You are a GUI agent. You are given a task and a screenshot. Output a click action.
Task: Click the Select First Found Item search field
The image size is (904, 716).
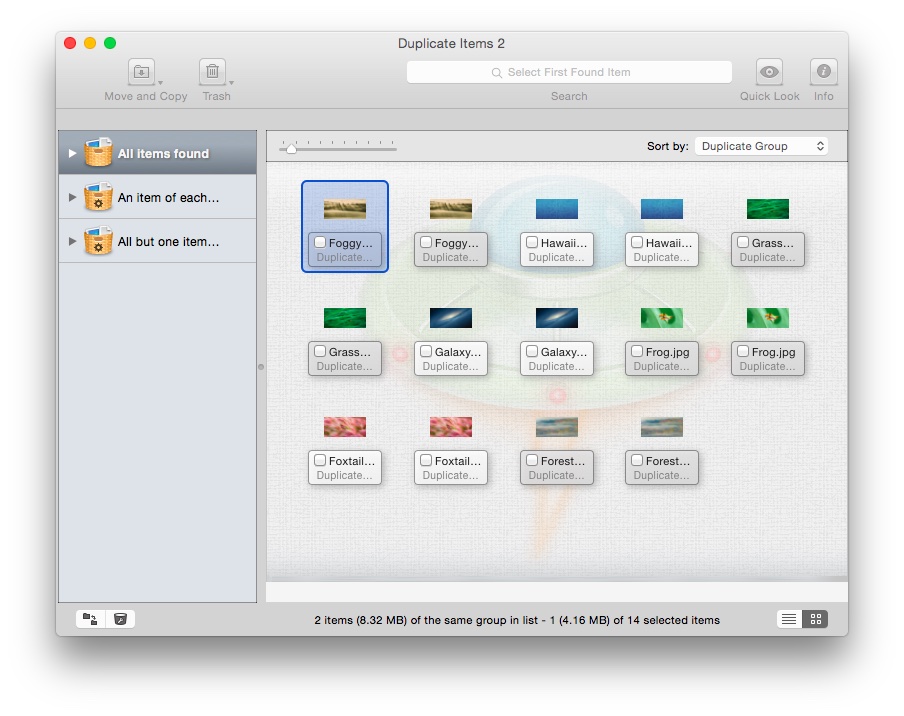(569, 72)
